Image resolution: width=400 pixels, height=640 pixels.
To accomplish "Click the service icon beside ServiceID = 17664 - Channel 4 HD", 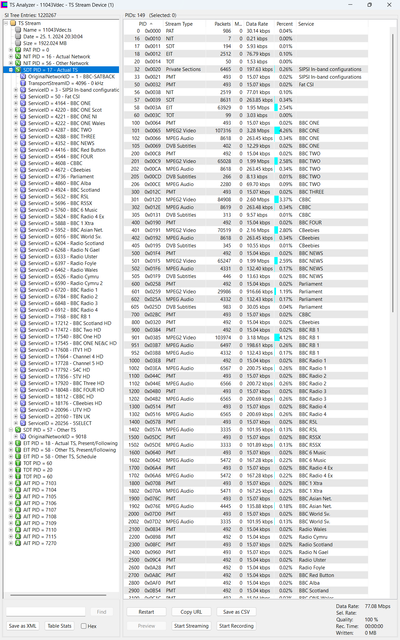I will click(x=23, y=356).
